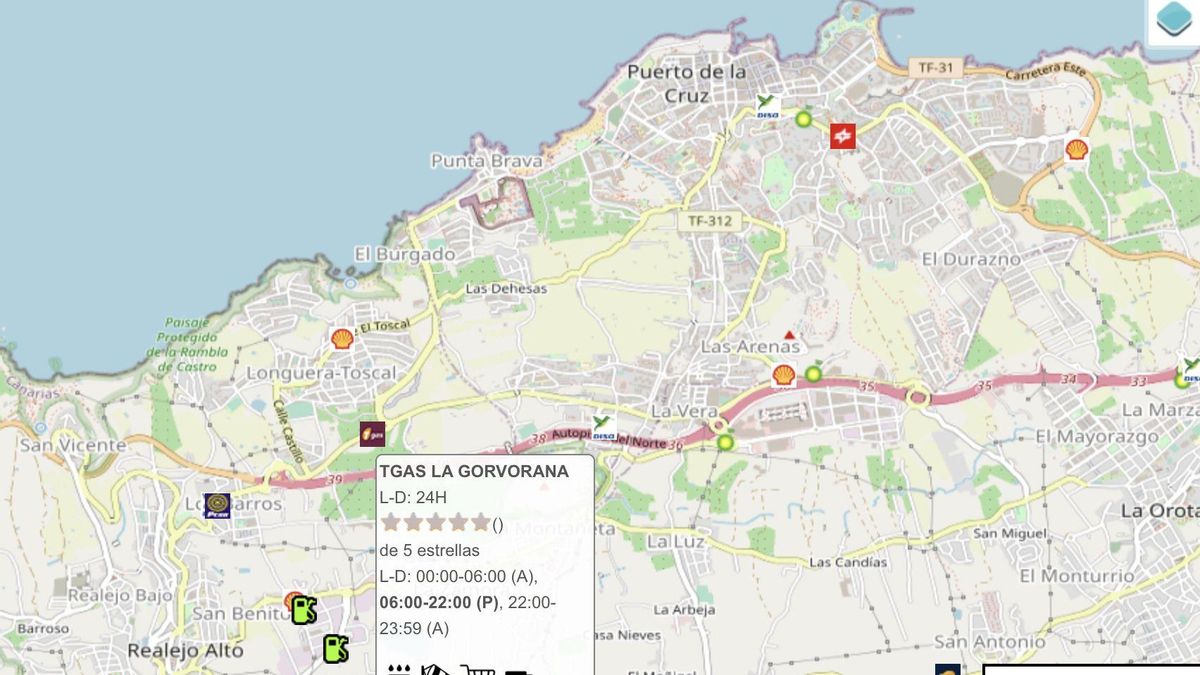
Task: Select the PCAN station marker at Los Barros
Action: [x=217, y=505]
